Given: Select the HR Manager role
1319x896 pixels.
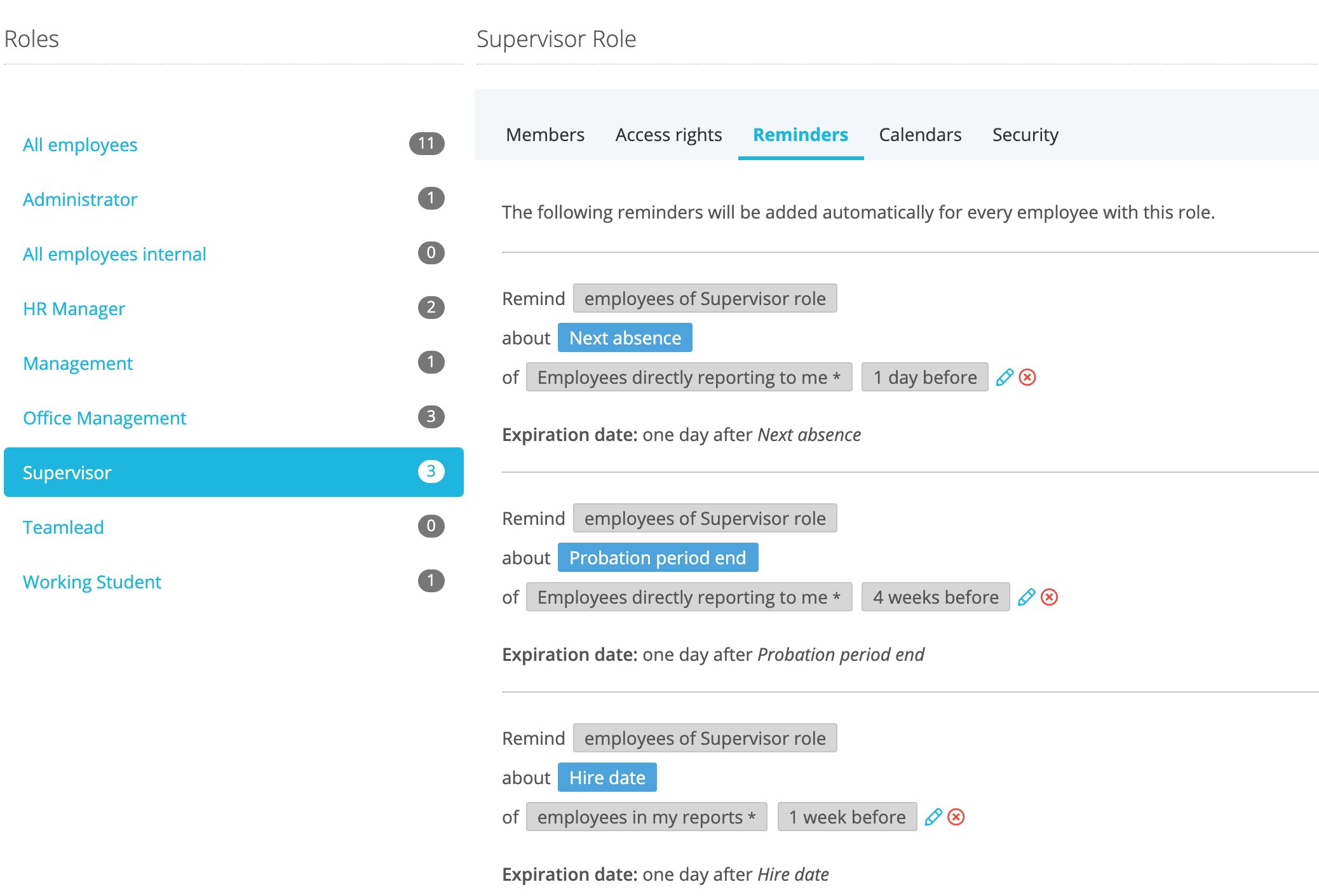Looking at the screenshot, I should [74, 309].
